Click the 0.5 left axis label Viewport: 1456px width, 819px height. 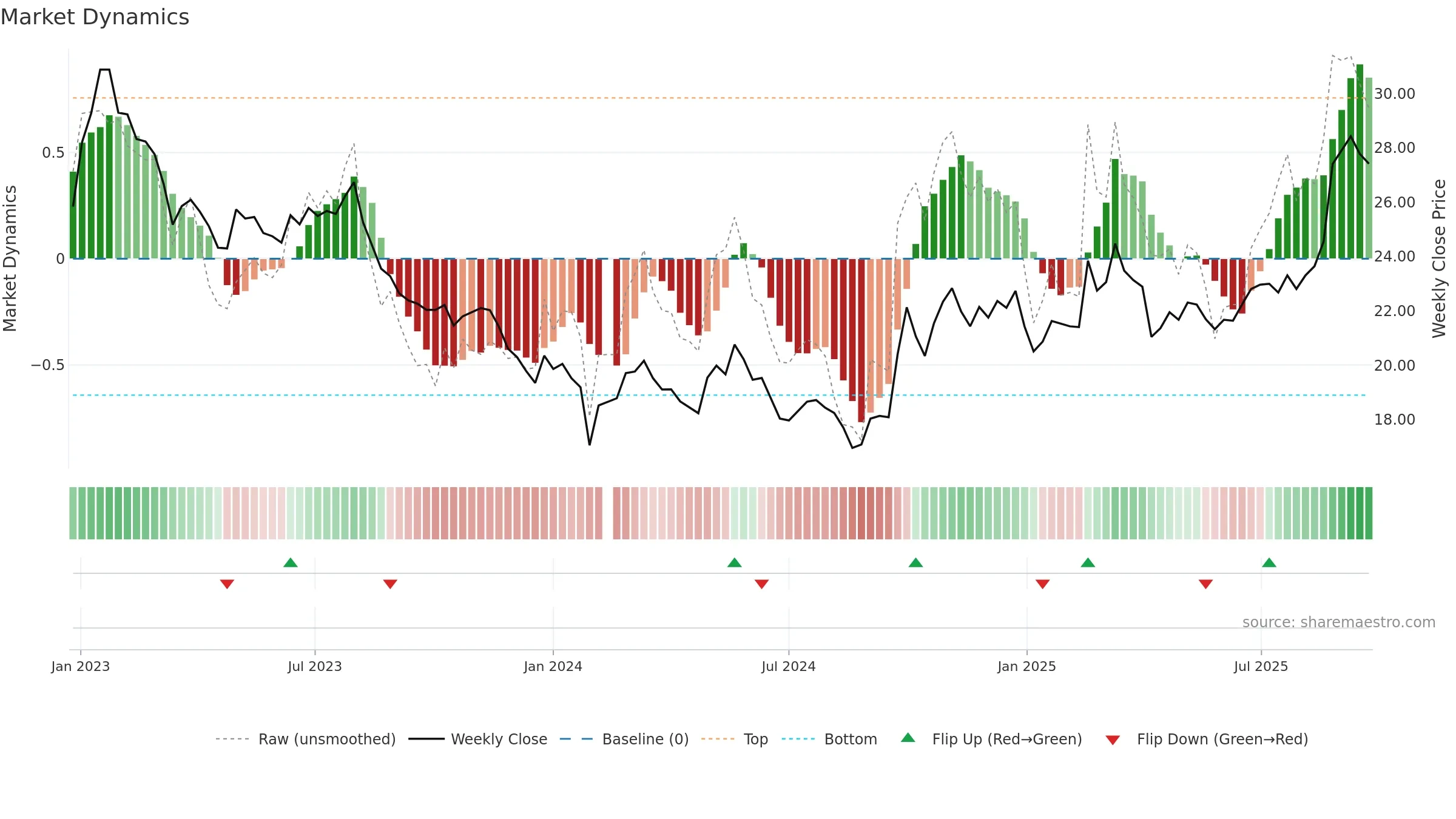click(x=53, y=152)
